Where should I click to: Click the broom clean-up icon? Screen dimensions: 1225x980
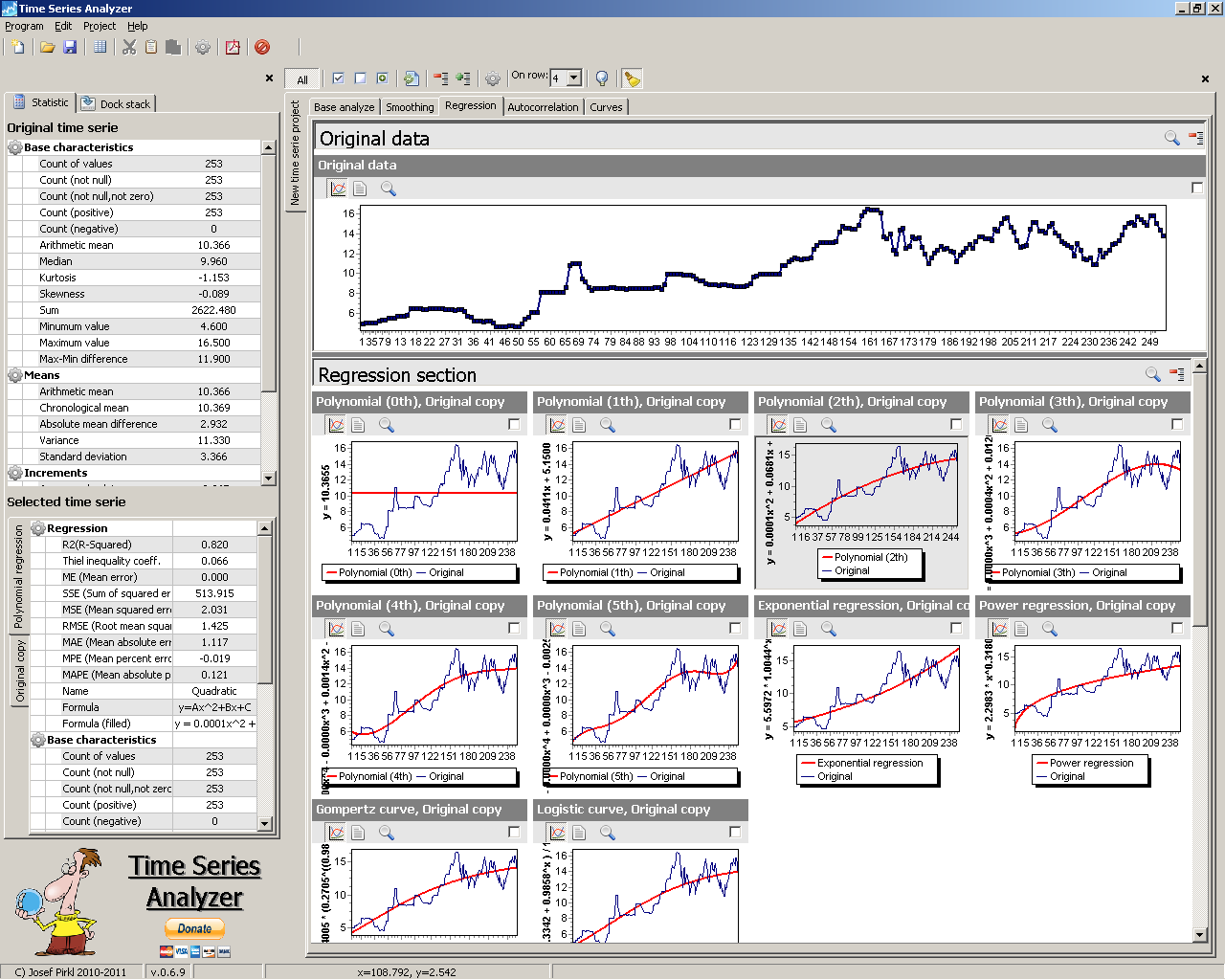[x=632, y=78]
